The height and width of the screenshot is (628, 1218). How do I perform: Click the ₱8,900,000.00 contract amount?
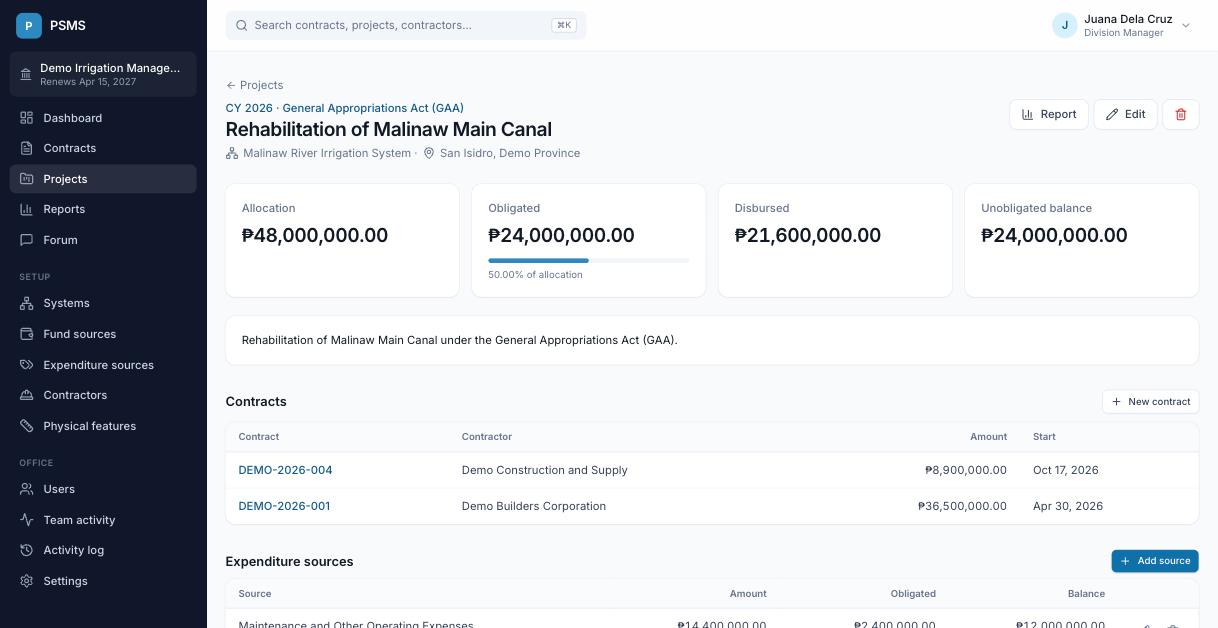click(966, 470)
